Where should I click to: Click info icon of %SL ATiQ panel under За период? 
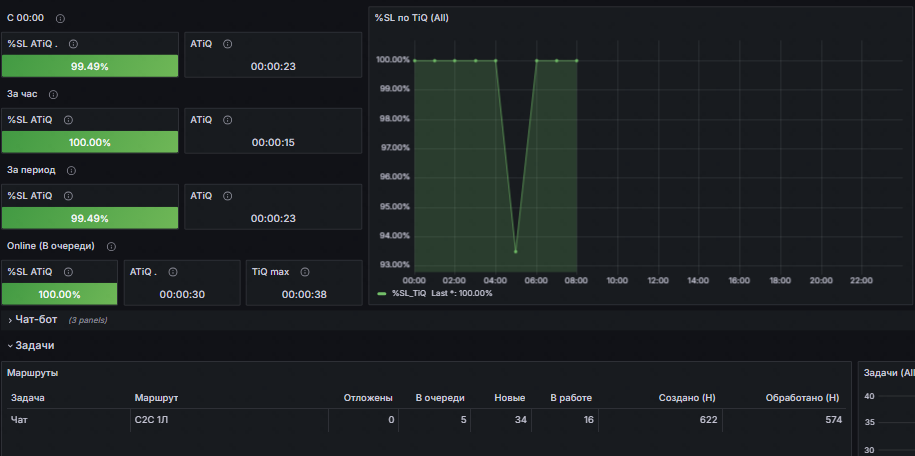68,196
